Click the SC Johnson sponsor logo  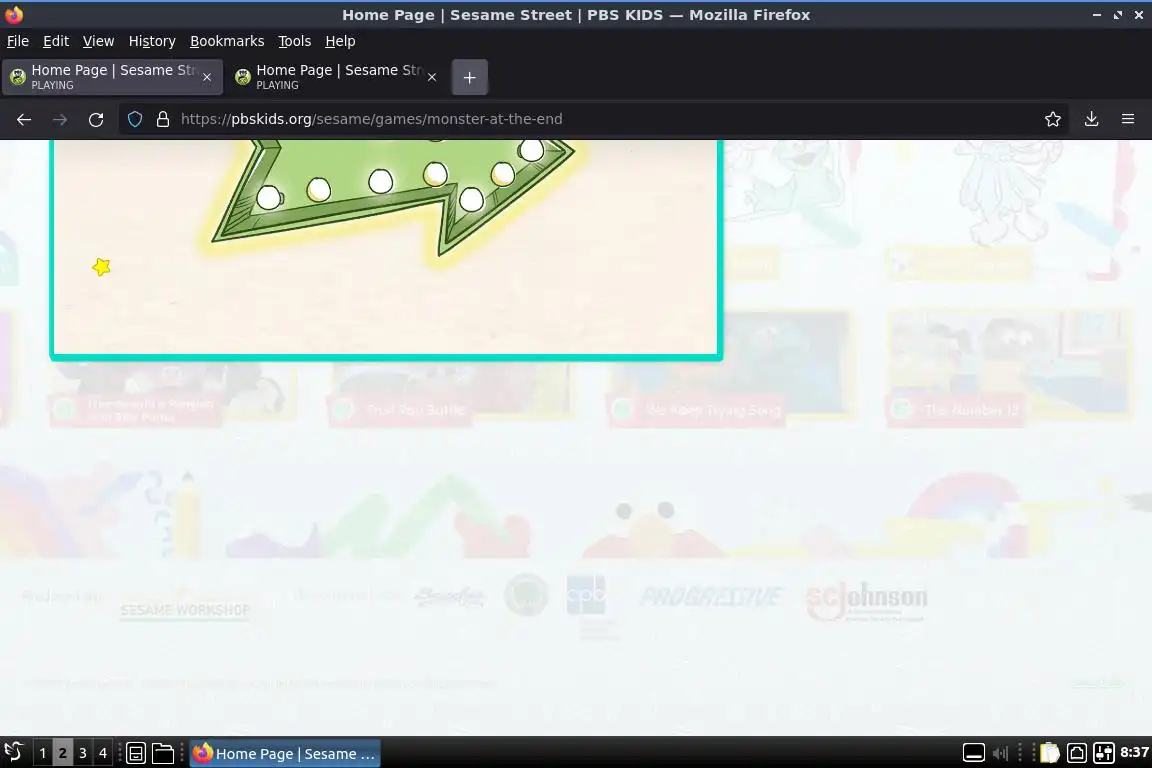point(867,601)
